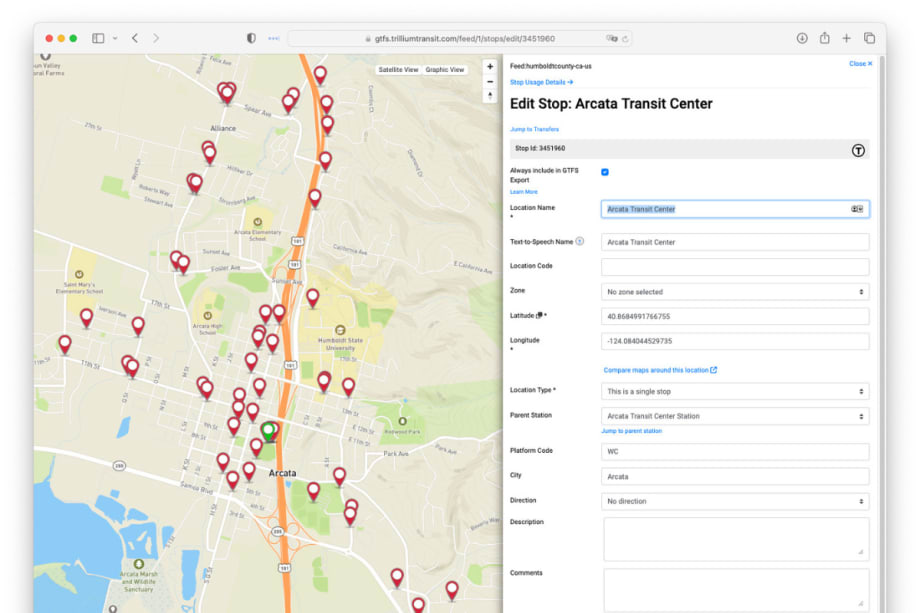Click the privacy shield icon in Safari's toolbar

click(251, 37)
